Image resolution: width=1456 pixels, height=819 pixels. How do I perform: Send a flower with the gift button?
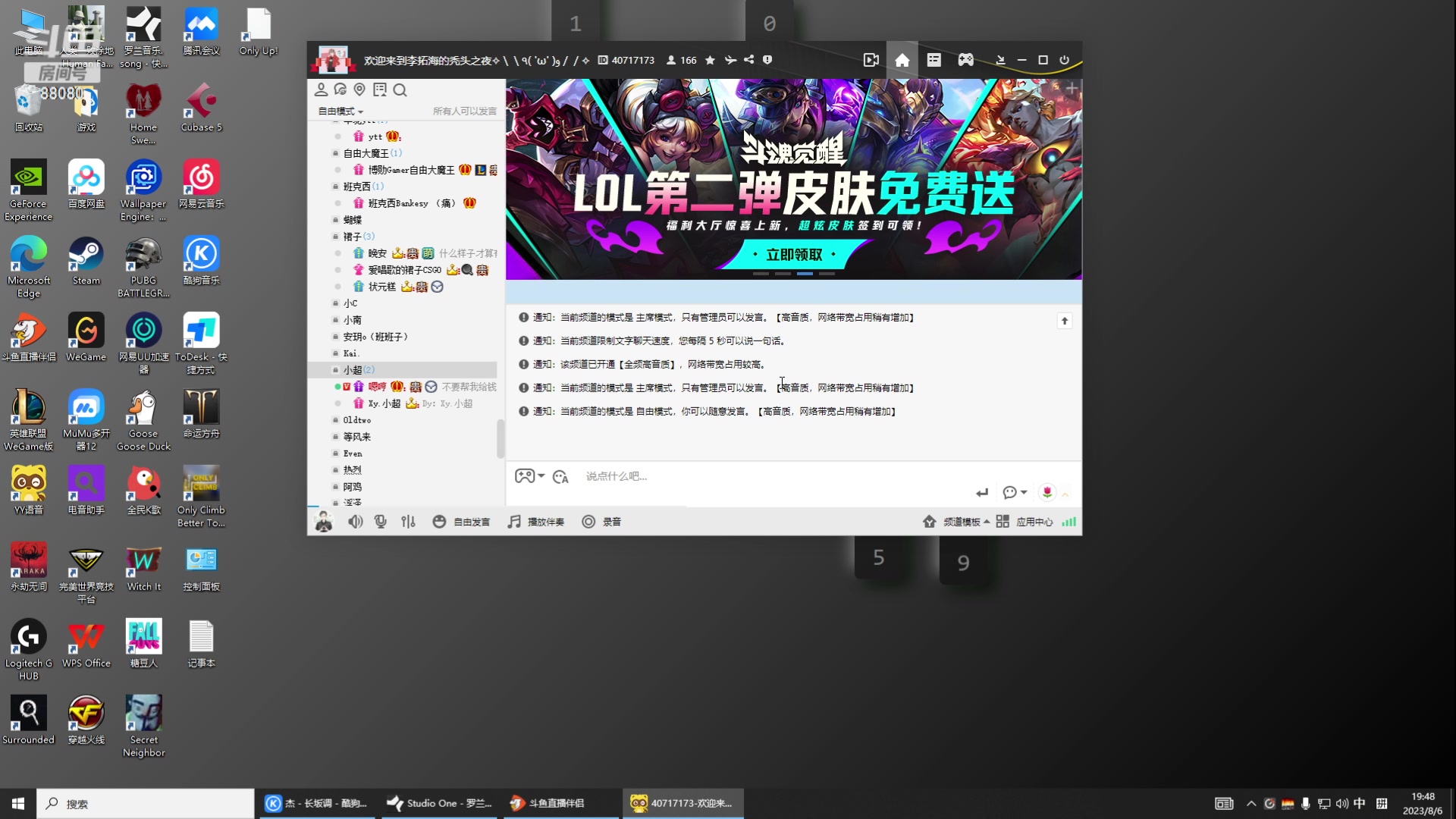1047,492
